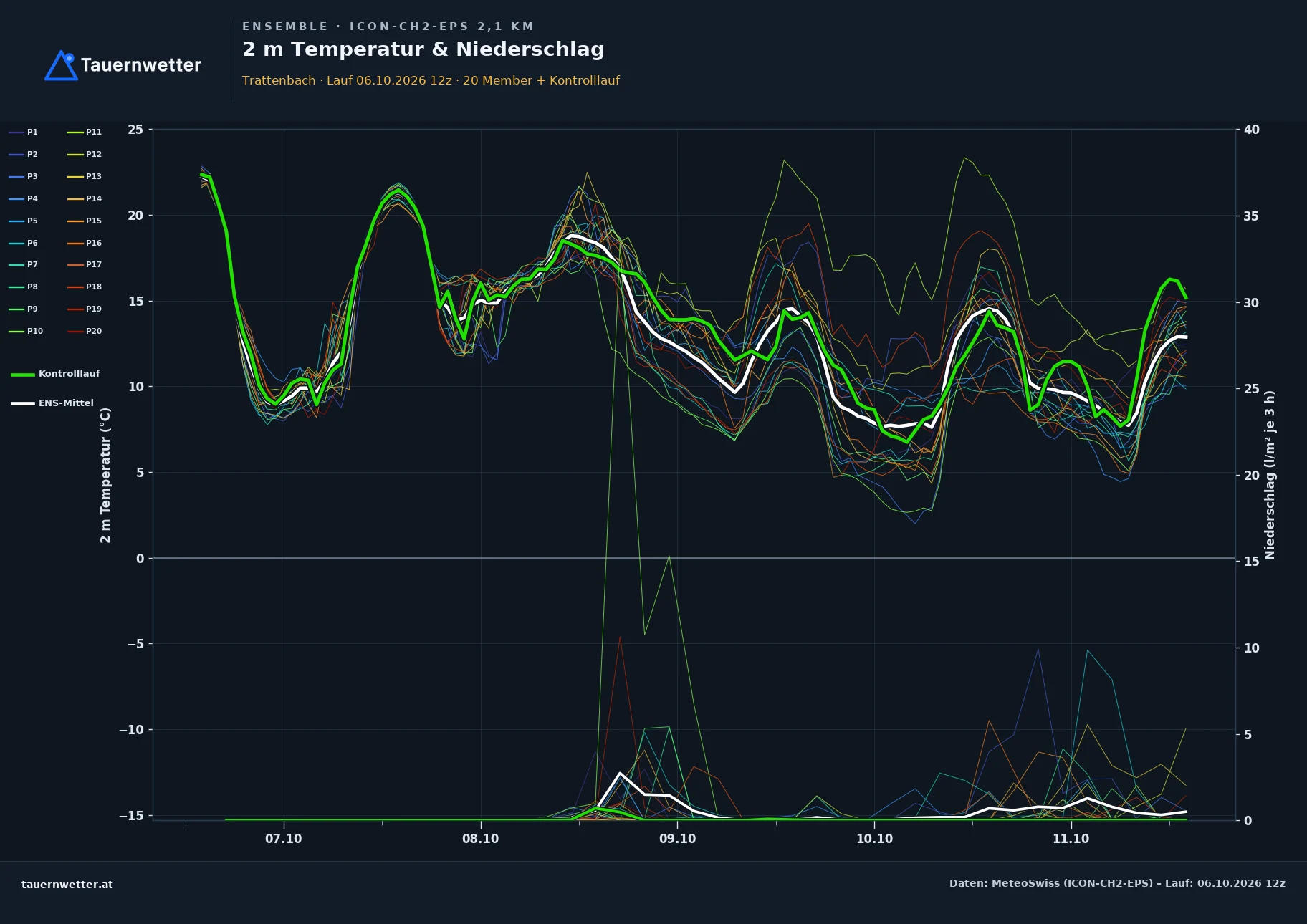Pick the P16 legend entry
1307x924 pixels.
[x=85, y=243]
